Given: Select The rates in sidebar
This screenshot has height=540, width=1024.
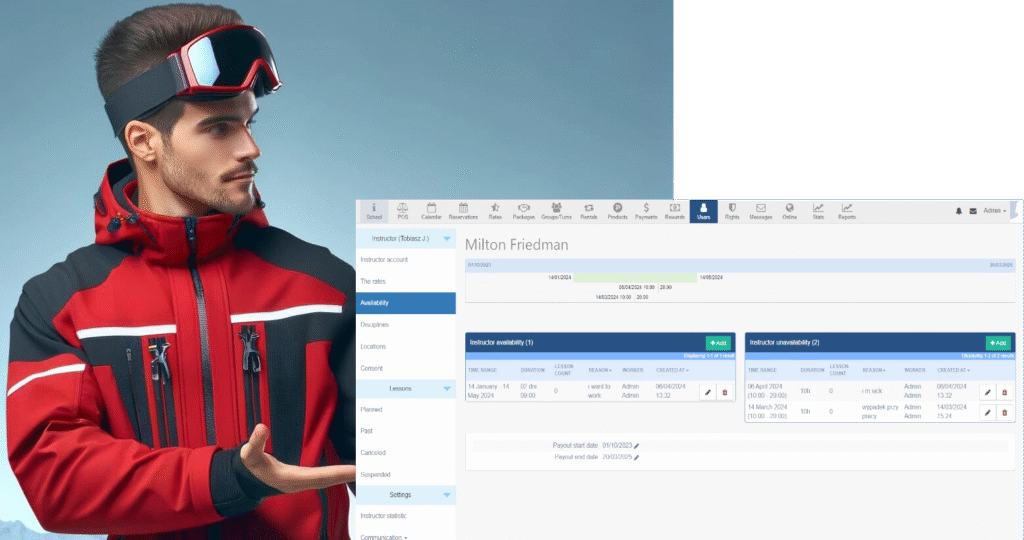Looking at the screenshot, I should pos(373,281).
